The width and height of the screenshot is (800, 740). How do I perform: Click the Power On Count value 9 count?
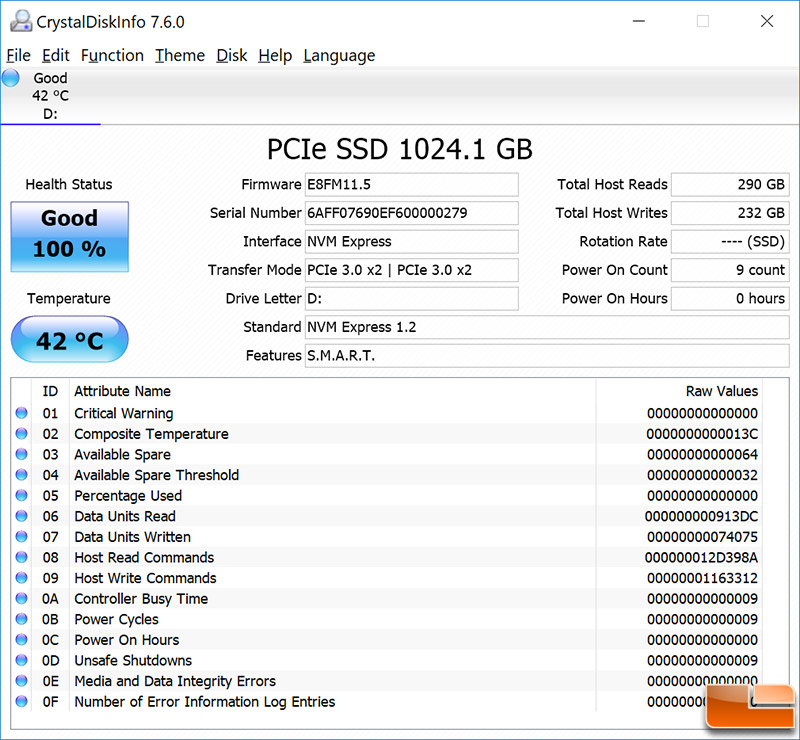tap(730, 270)
